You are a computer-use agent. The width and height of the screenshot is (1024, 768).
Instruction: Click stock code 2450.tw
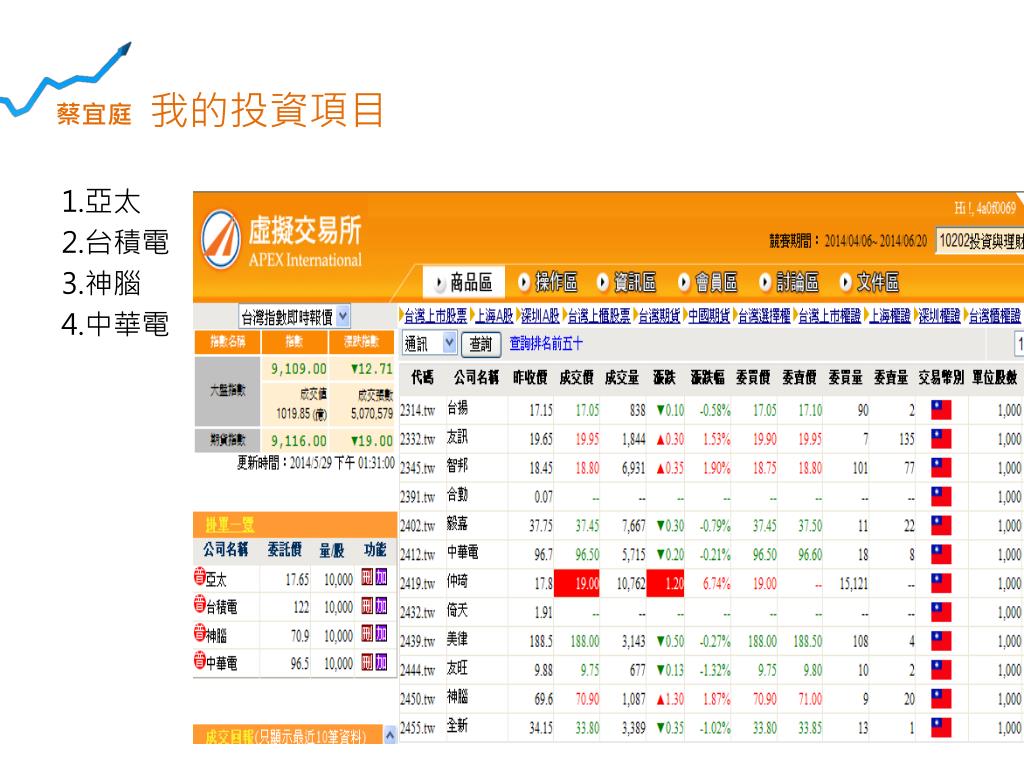tap(417, 699)
